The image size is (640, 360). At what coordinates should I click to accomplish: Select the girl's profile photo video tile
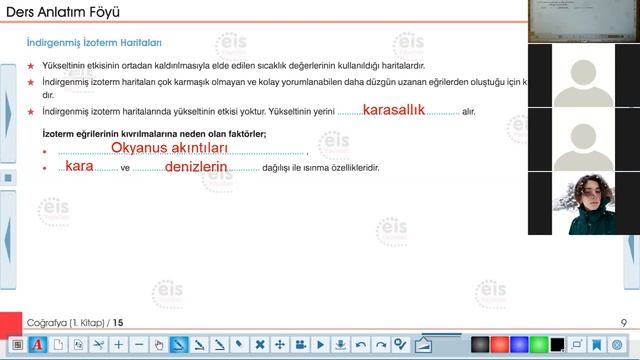[x=584, y=203]
